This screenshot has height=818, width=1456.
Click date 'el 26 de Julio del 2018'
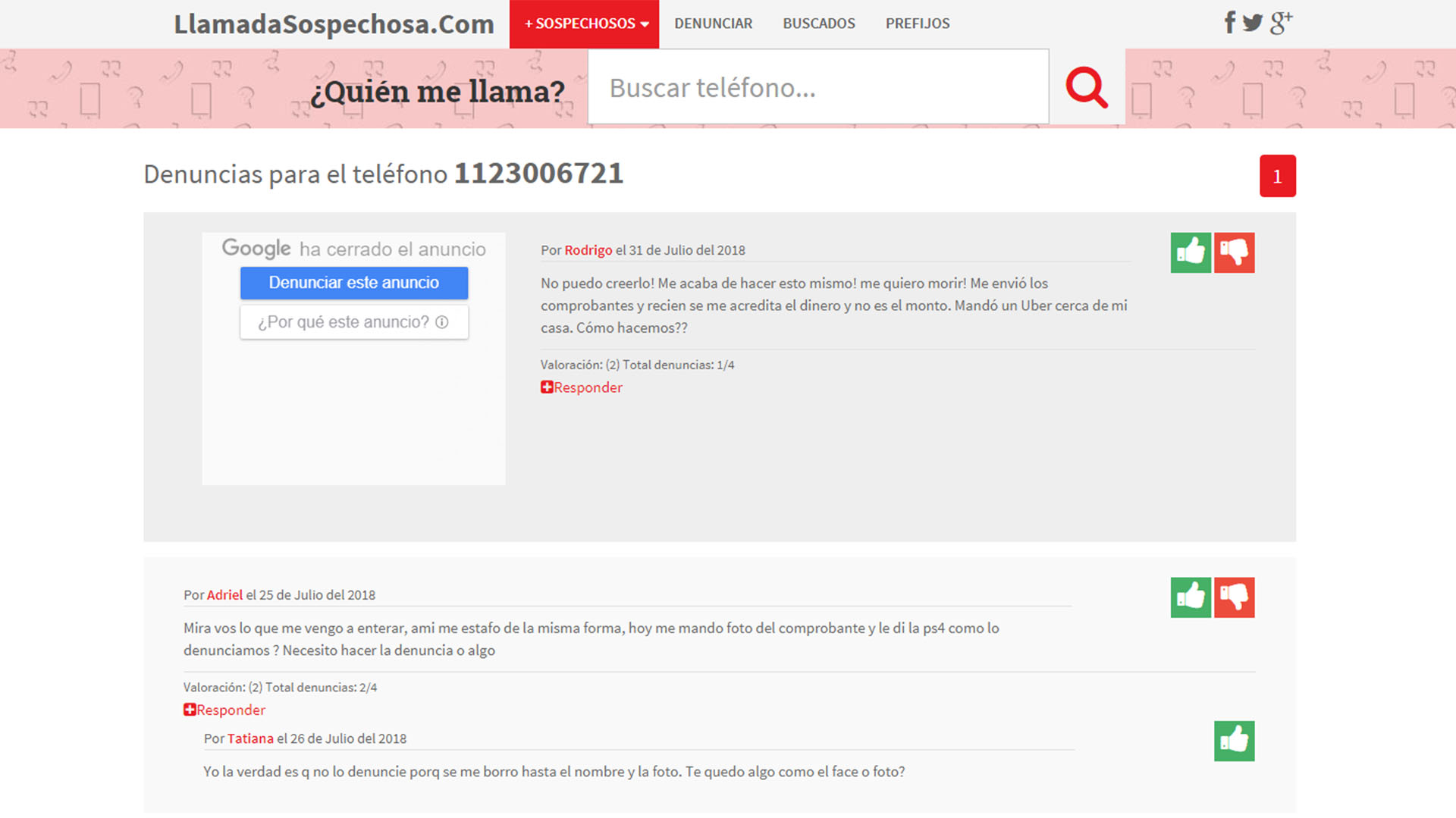[341, 738]
